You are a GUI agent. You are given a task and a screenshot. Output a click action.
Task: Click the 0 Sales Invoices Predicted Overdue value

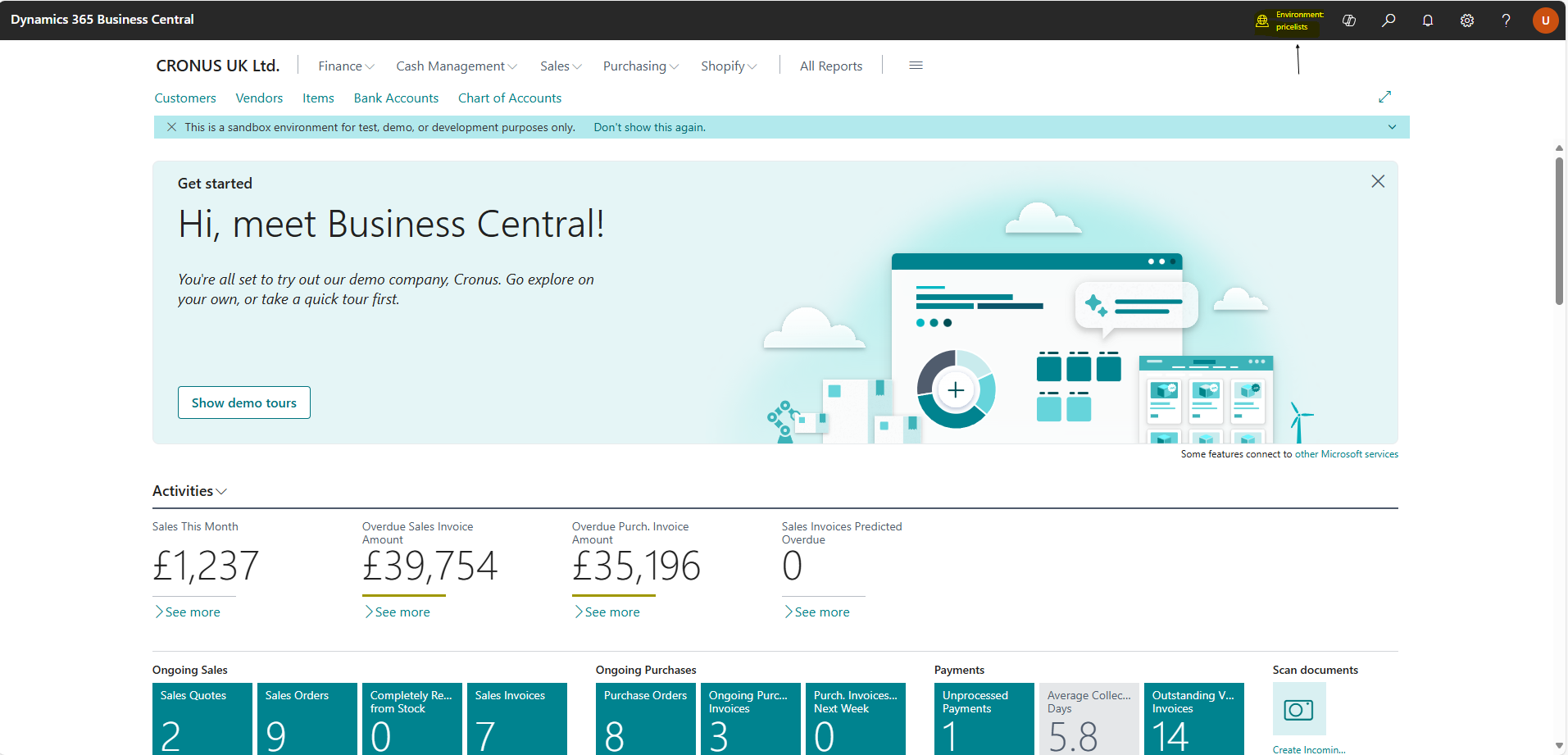(x=793, y=566)
